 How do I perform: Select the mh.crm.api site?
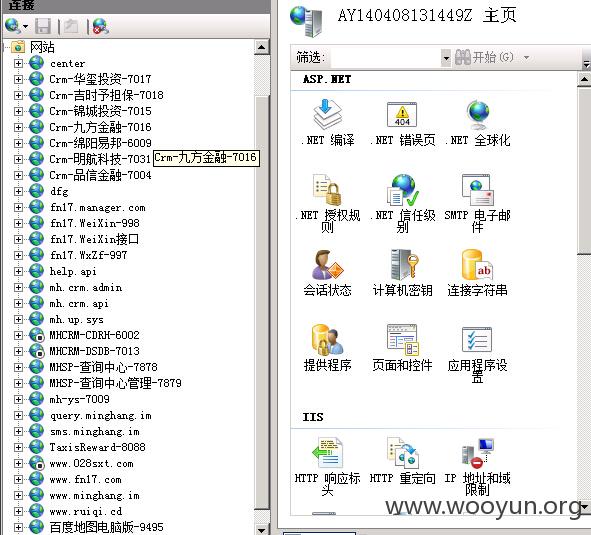coord(79,304)
